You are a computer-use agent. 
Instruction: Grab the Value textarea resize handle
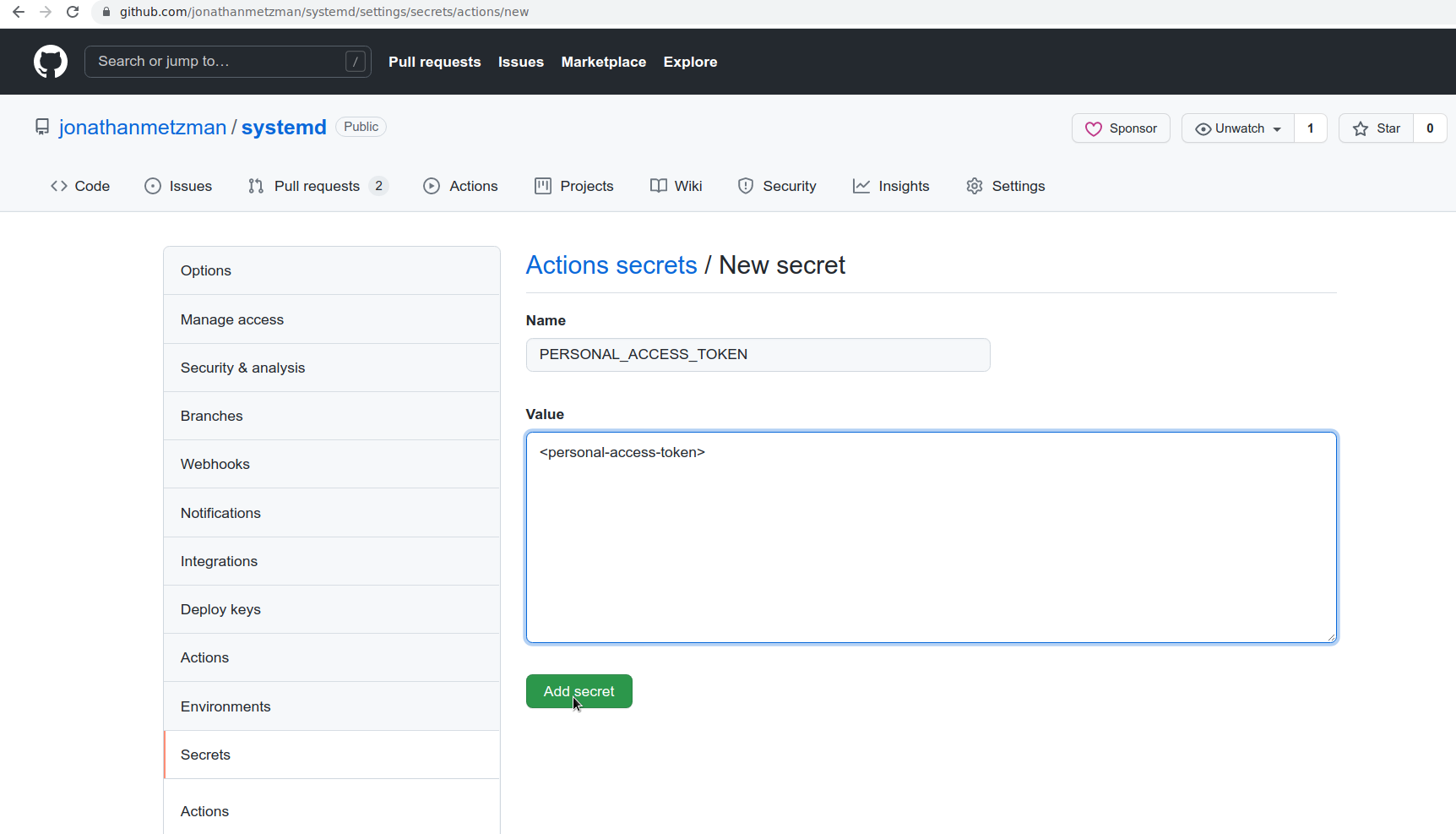(1331, 637)
